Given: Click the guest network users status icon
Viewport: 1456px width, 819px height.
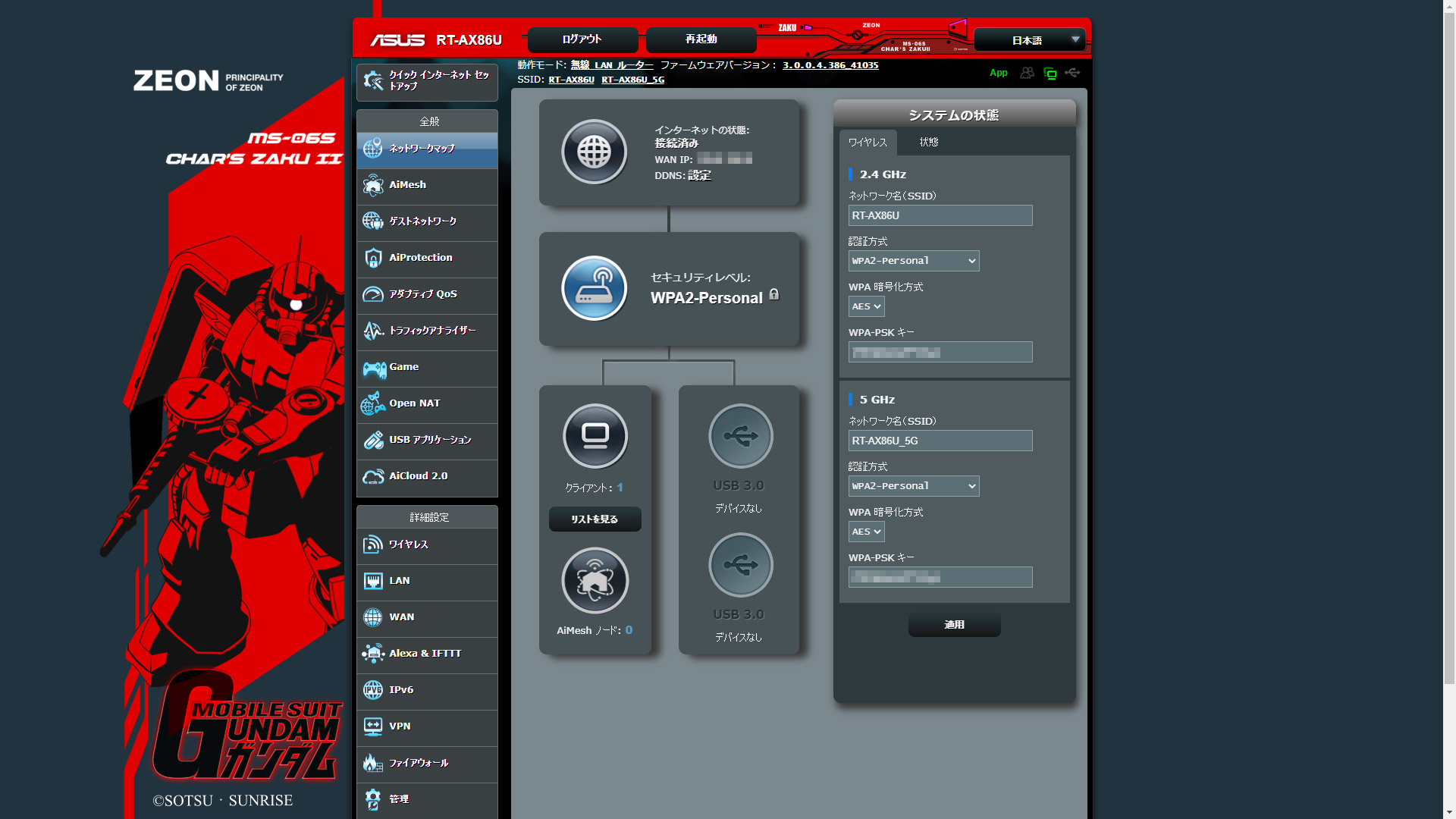Looking at the screenshot, I should [x=1027, y=73].
